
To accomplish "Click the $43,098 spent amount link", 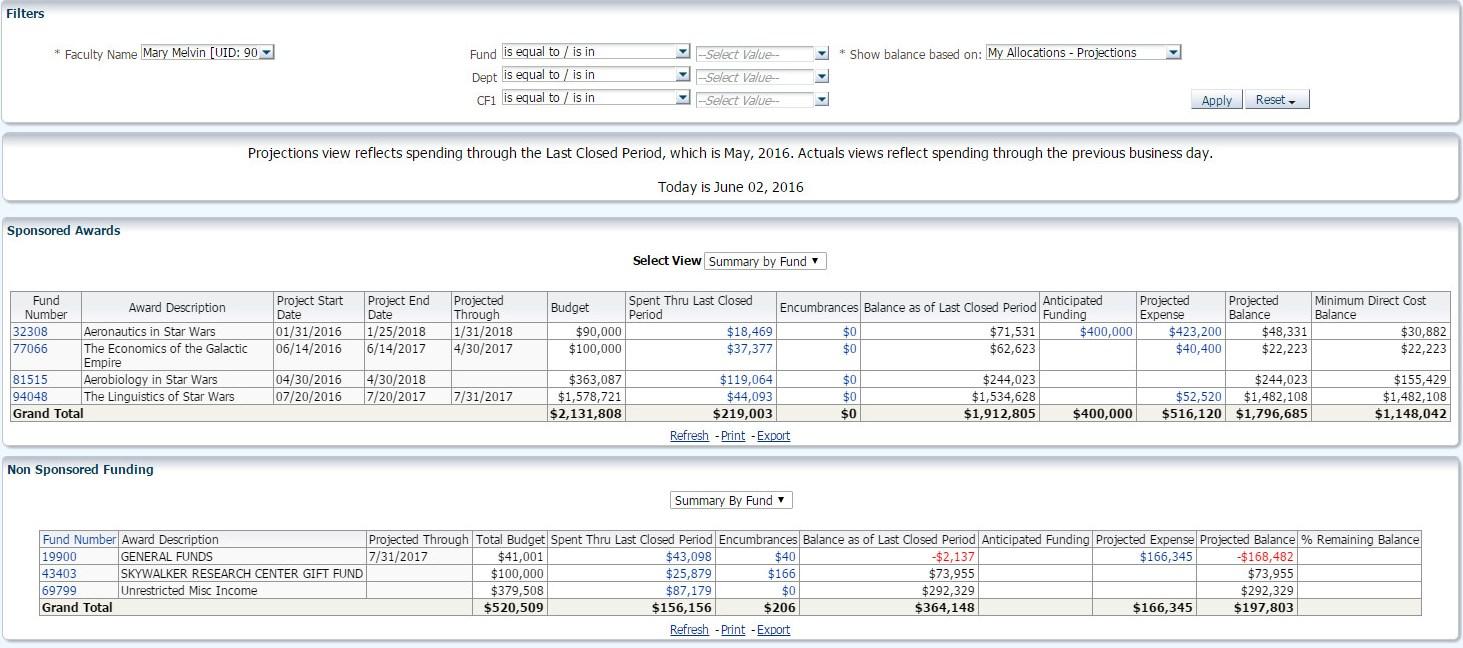I will pos(689,557).
